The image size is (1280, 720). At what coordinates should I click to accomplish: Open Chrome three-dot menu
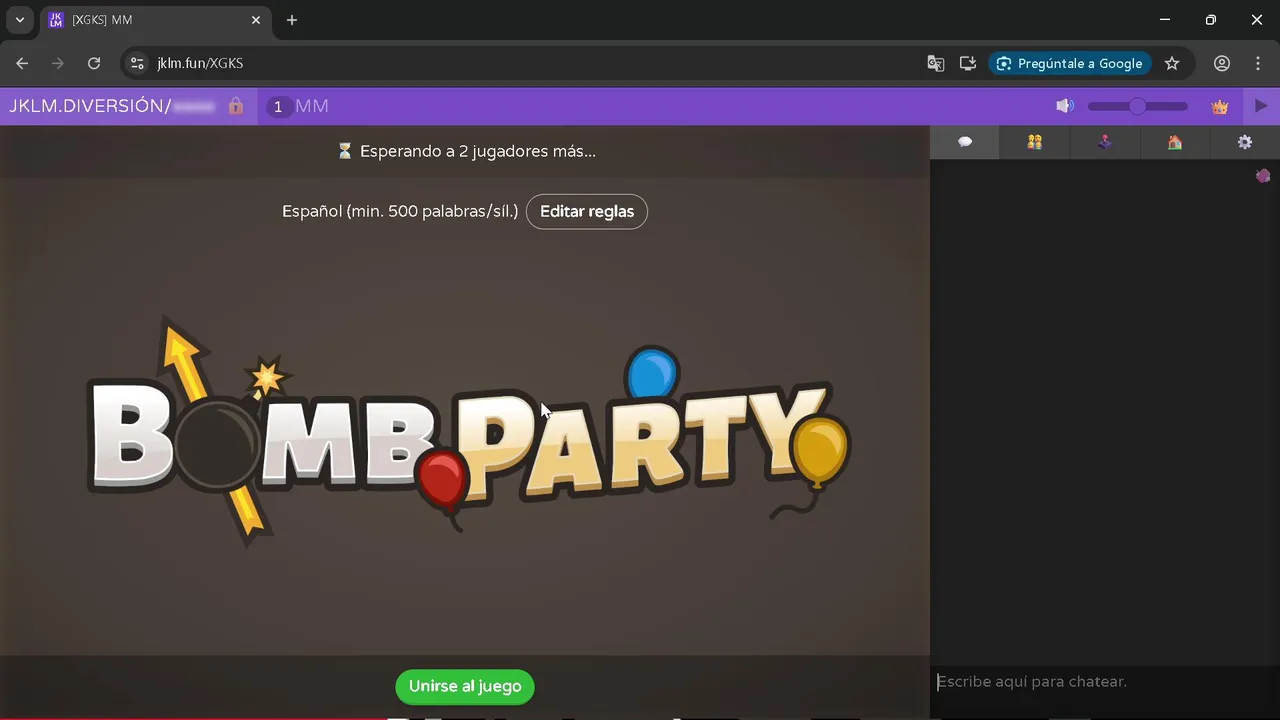coord(1258,63)
